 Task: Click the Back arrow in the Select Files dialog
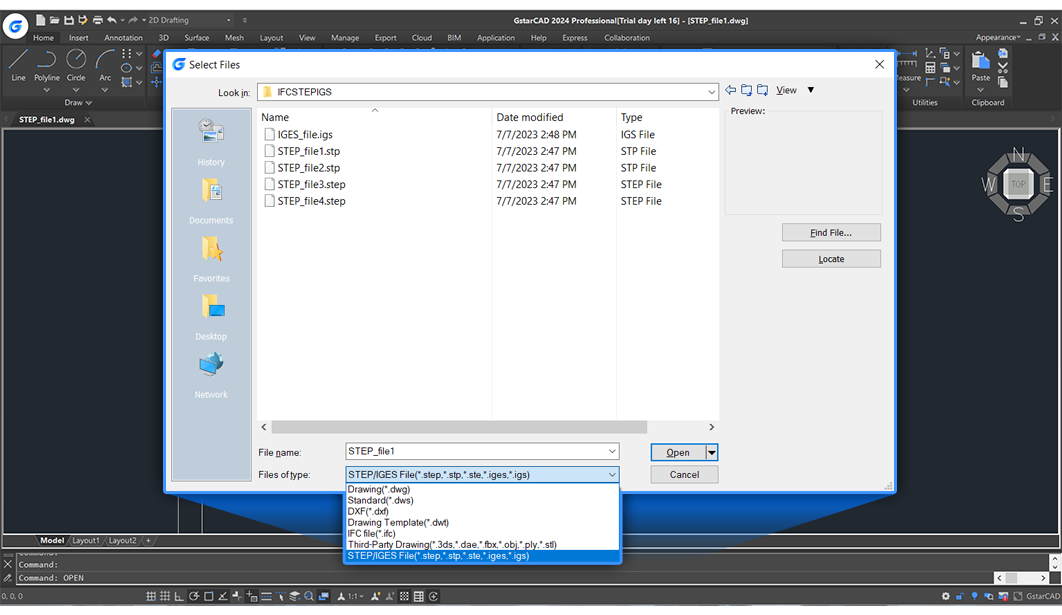coord(729,89)
